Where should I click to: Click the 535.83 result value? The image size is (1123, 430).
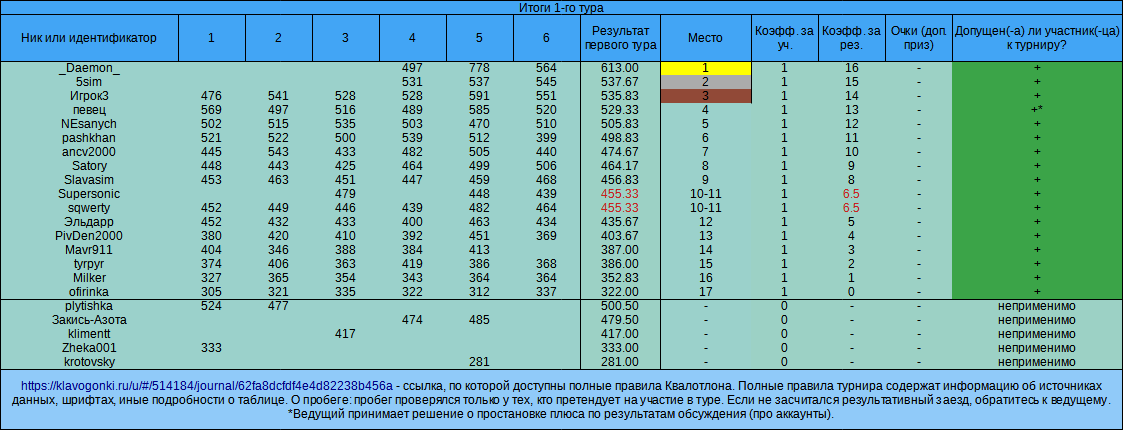tap(620, 96)
